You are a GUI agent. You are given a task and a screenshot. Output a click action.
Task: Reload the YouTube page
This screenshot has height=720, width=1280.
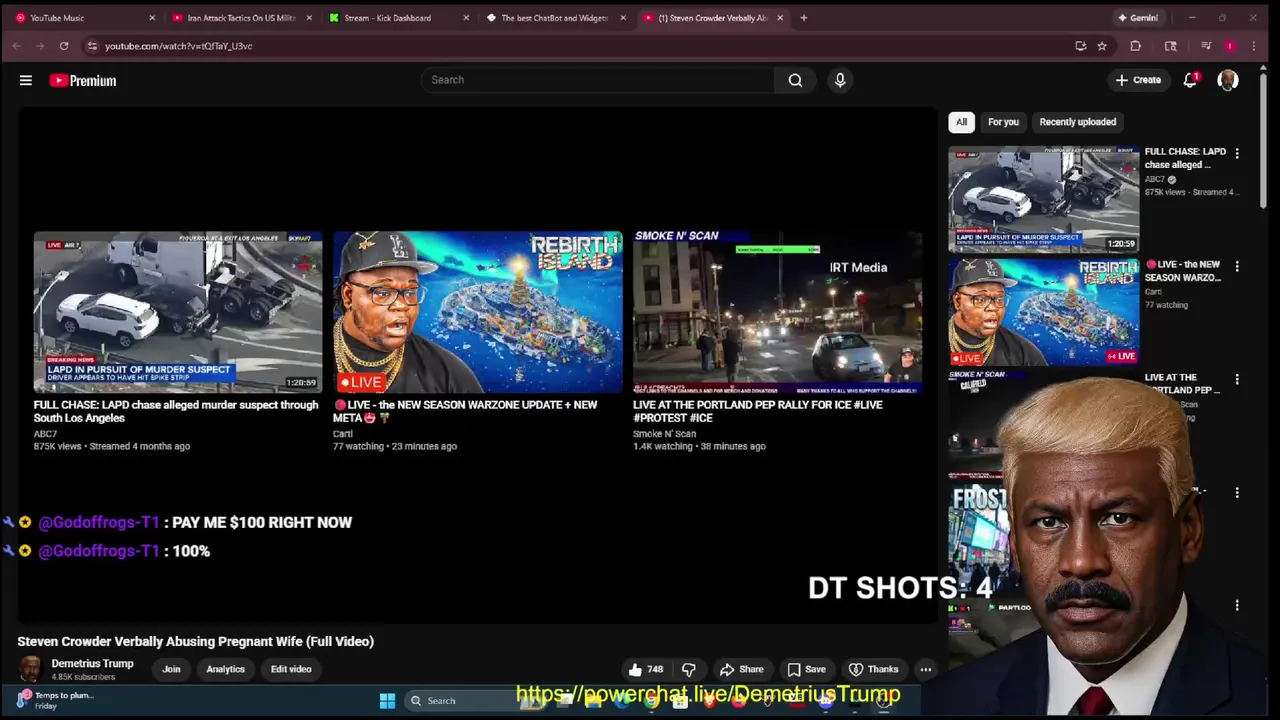(64, 46)
